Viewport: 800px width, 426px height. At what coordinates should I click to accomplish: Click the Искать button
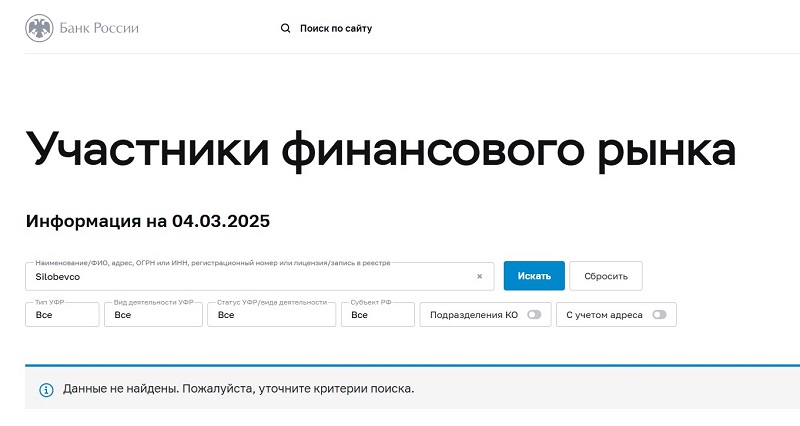pyautogui.click(x=534, y=276)
